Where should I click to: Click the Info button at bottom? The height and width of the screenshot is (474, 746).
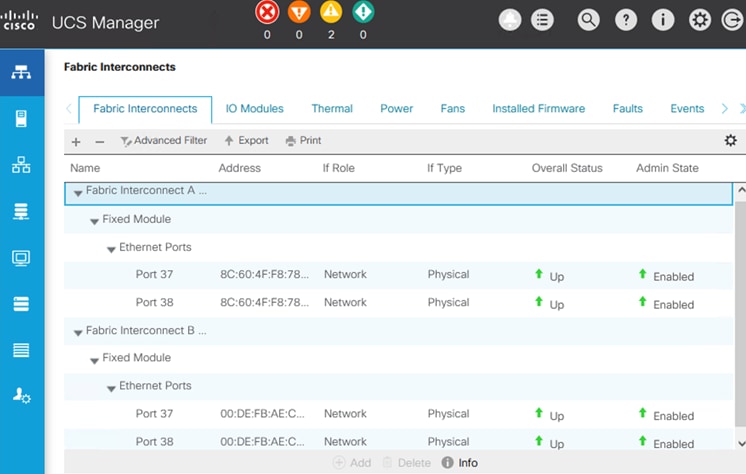[x=460, y=463]
